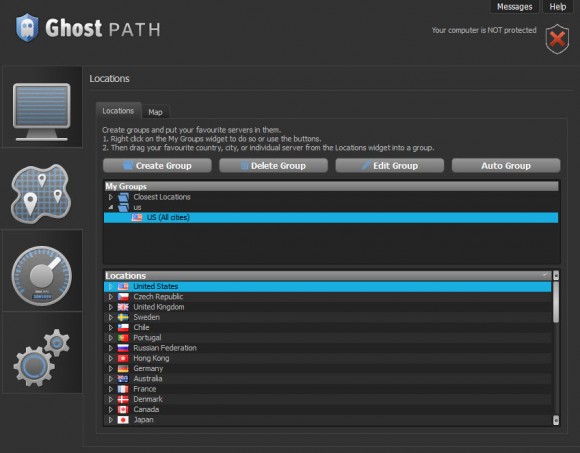This screenshot has height=453, width=580.
Task: Click the US flag in My Groups
Action: (136, 217)
